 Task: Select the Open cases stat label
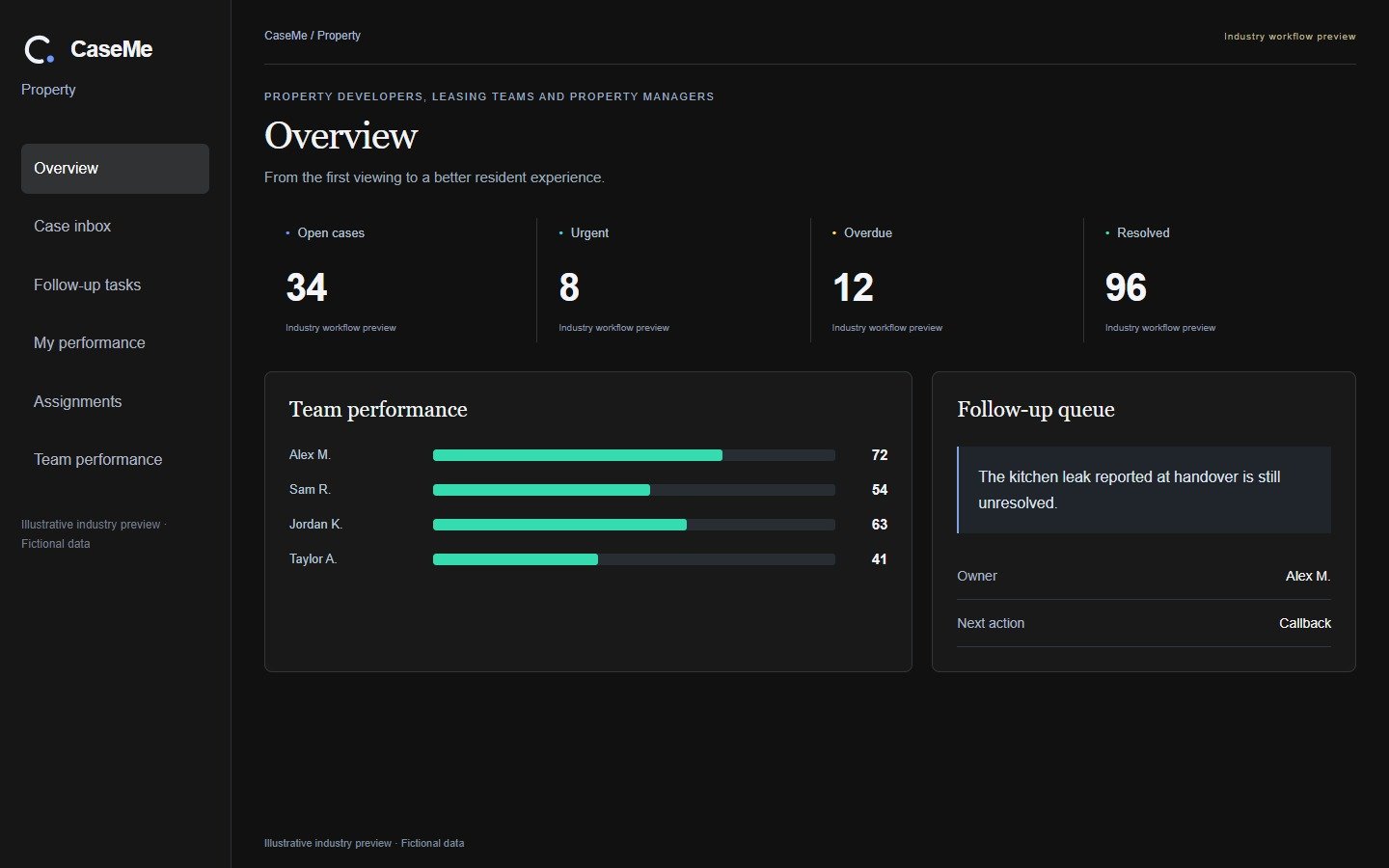click(331, 233)
